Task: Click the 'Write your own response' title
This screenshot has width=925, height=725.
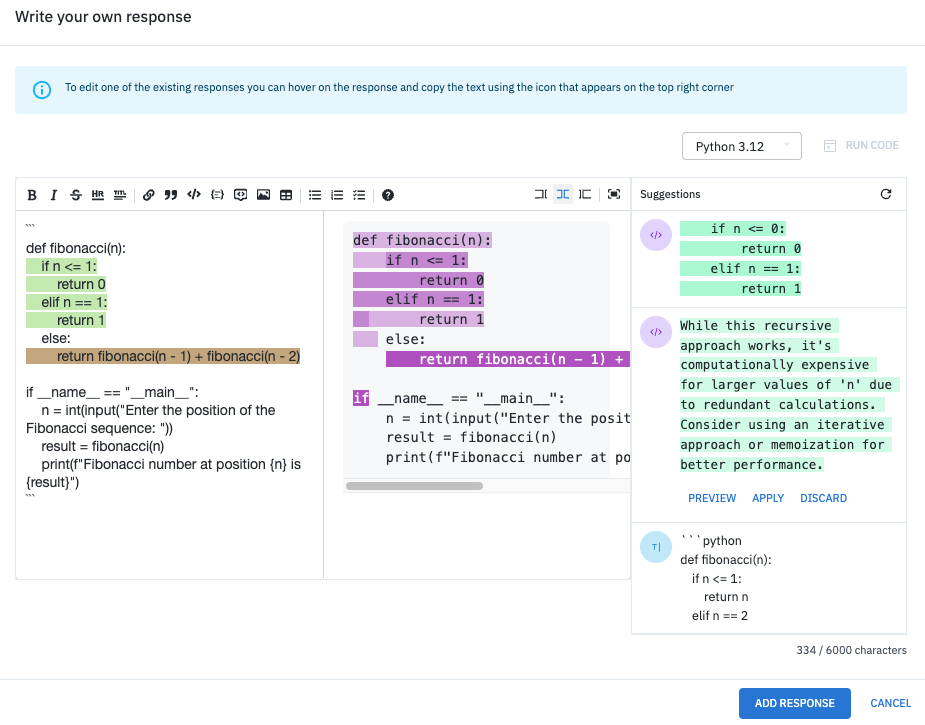Action: point(103,17)
